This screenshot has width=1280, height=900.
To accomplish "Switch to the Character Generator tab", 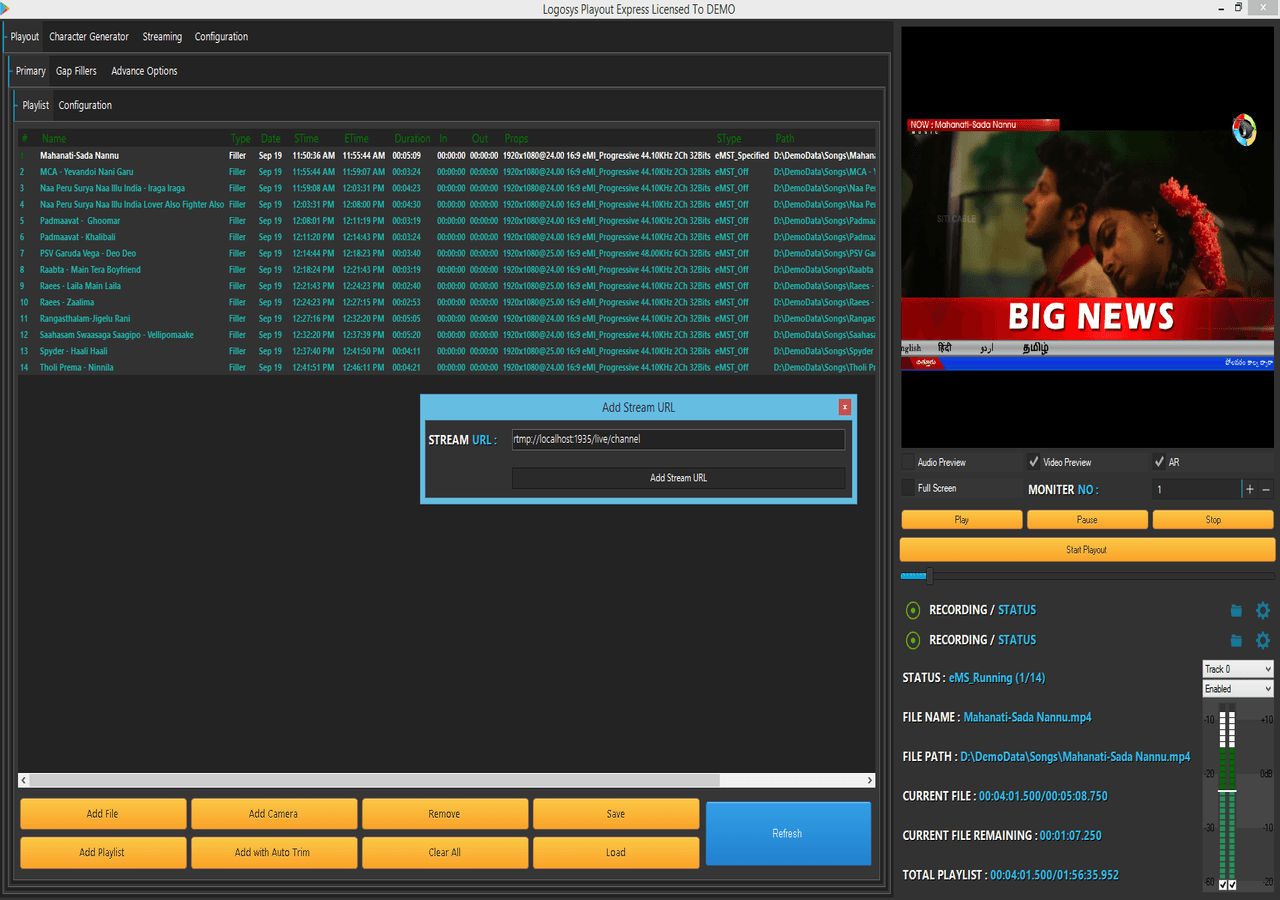I will 89,37.
